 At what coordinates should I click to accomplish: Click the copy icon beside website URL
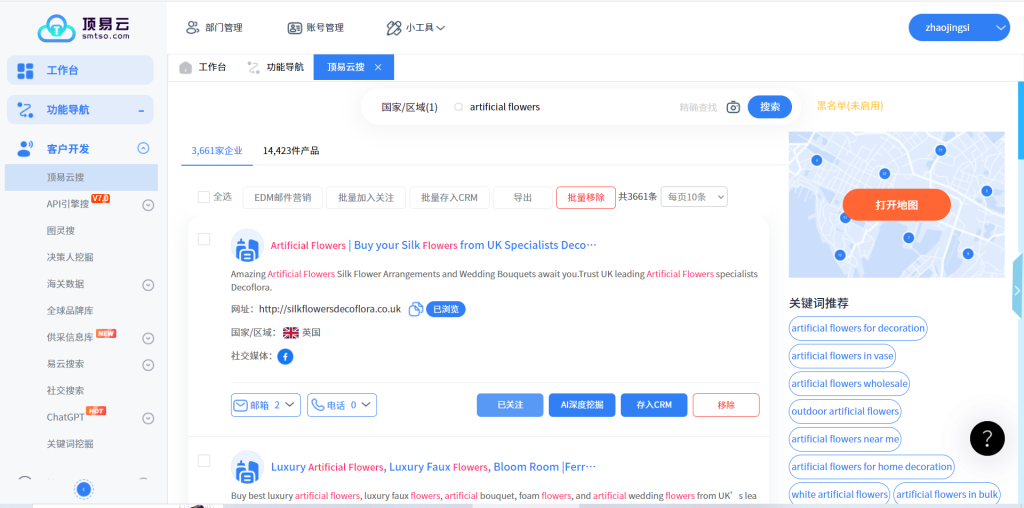tap(415, 309)
